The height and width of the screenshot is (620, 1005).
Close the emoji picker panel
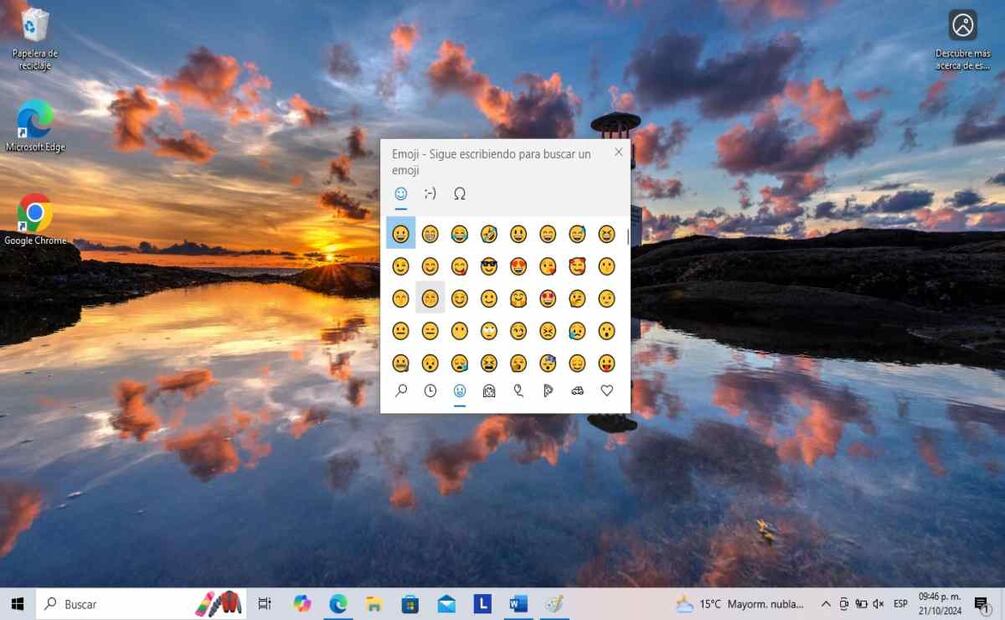click(x=618, y=152)
